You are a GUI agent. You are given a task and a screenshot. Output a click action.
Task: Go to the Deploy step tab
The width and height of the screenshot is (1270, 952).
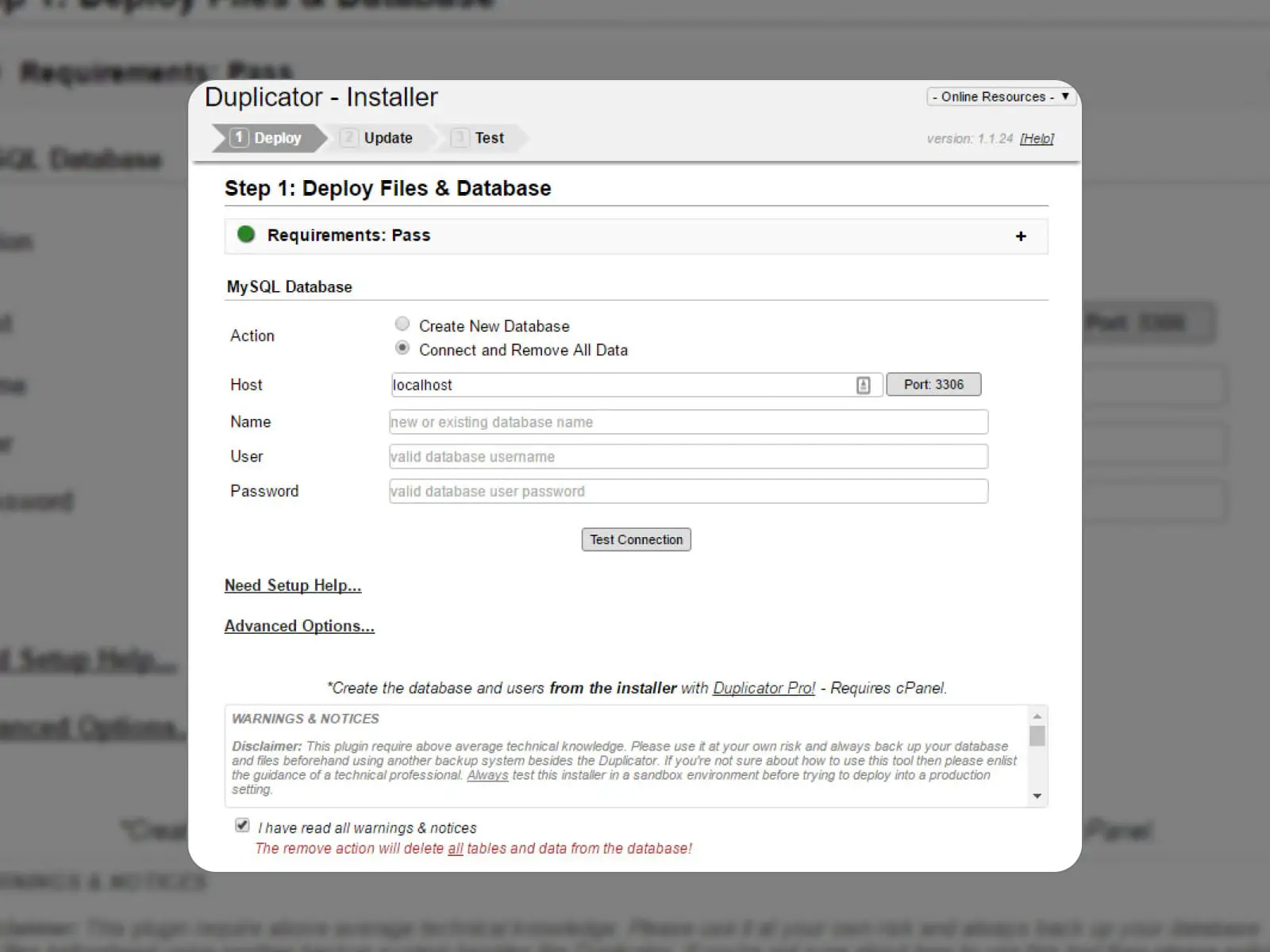click(x=267, y=138)
